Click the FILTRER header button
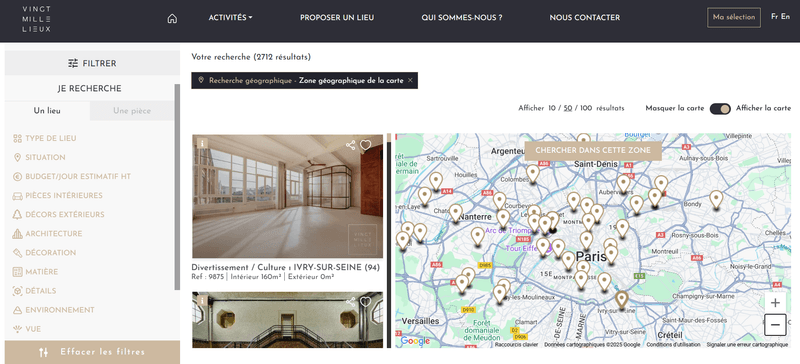This screenshot has width=800, height=364. (x=92, y=63)
